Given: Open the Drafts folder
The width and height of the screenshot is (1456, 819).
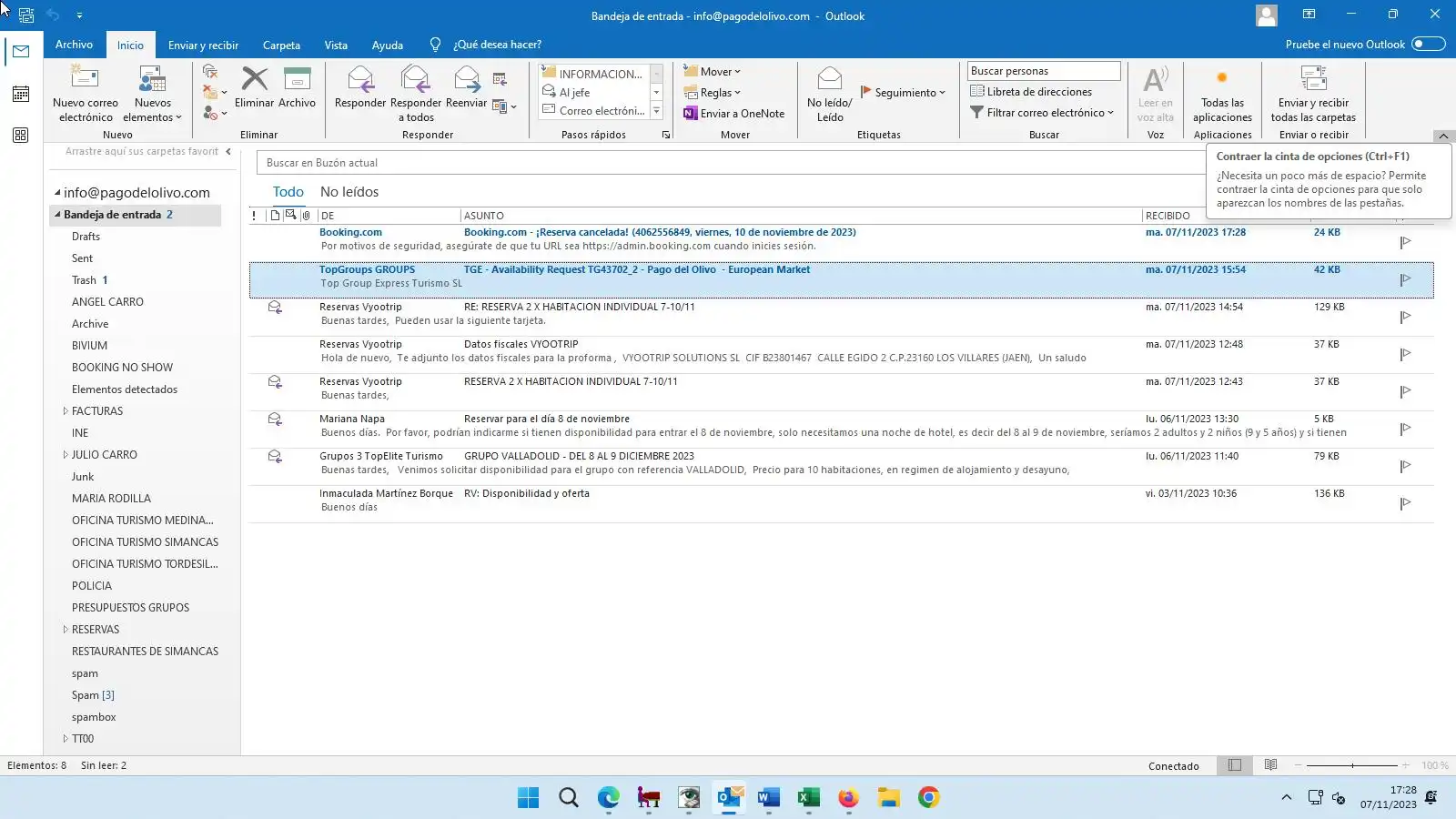Looking at the screenshot, I should click(x=86, y=237).
